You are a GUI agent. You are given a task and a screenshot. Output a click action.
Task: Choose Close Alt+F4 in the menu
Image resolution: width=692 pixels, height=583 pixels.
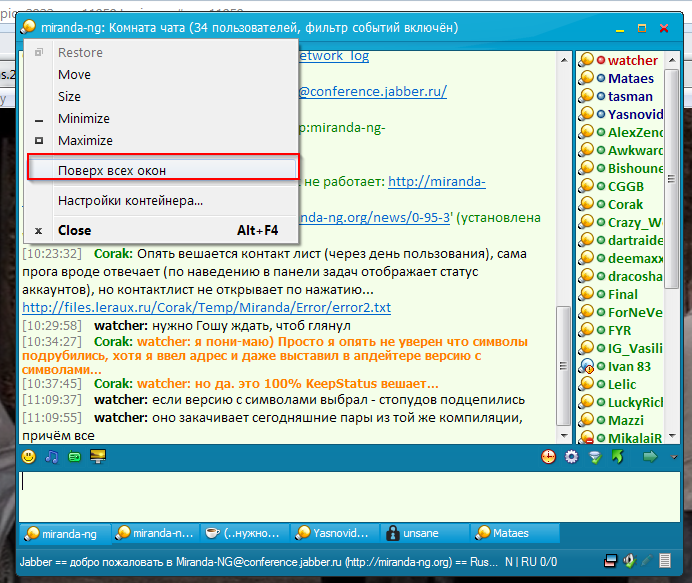(161, 230)
